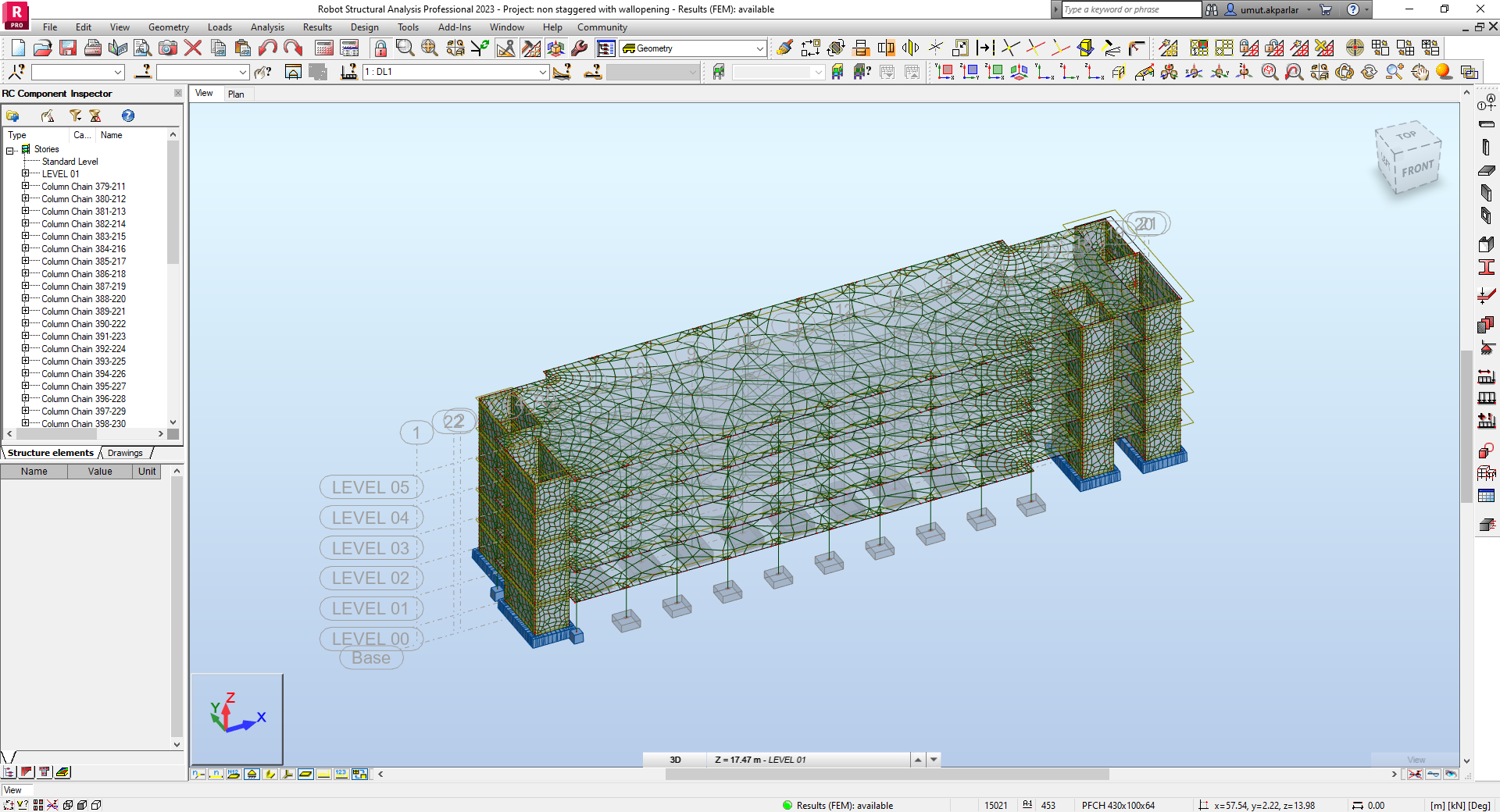Image resolution: width=1500 pixels, height=812 pixels.
Task: Save the current project
Action: point(68,48)
